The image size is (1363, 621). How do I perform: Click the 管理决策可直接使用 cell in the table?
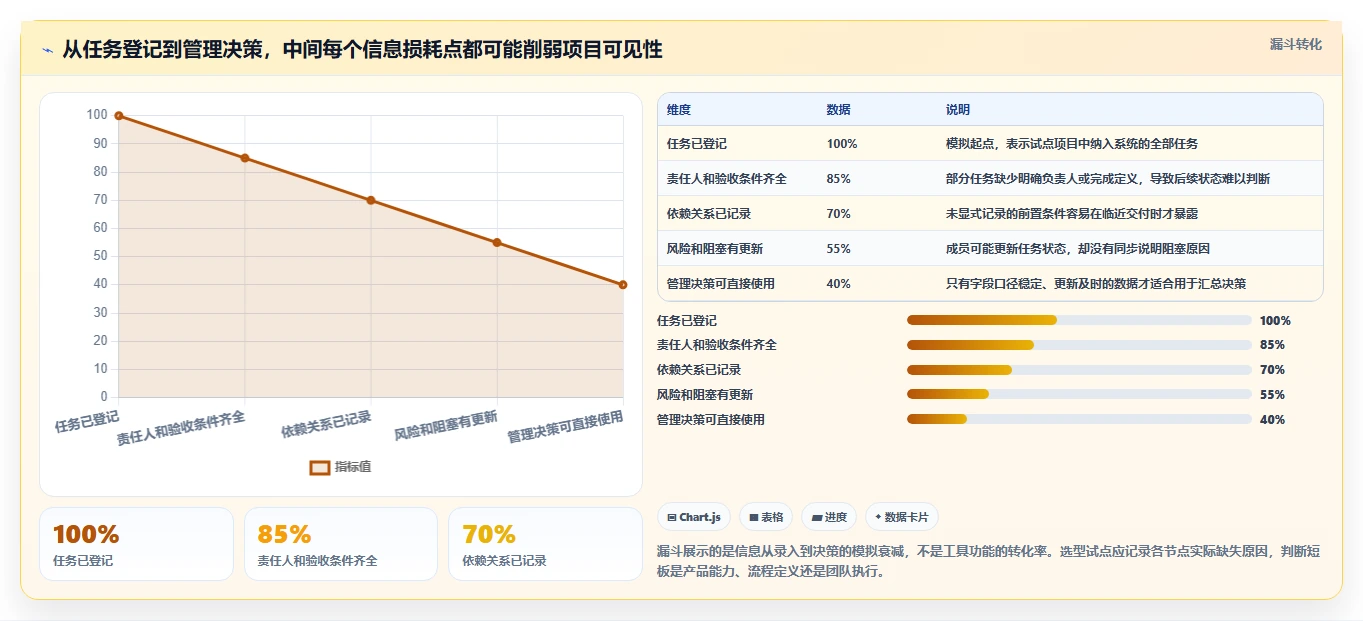721,284
